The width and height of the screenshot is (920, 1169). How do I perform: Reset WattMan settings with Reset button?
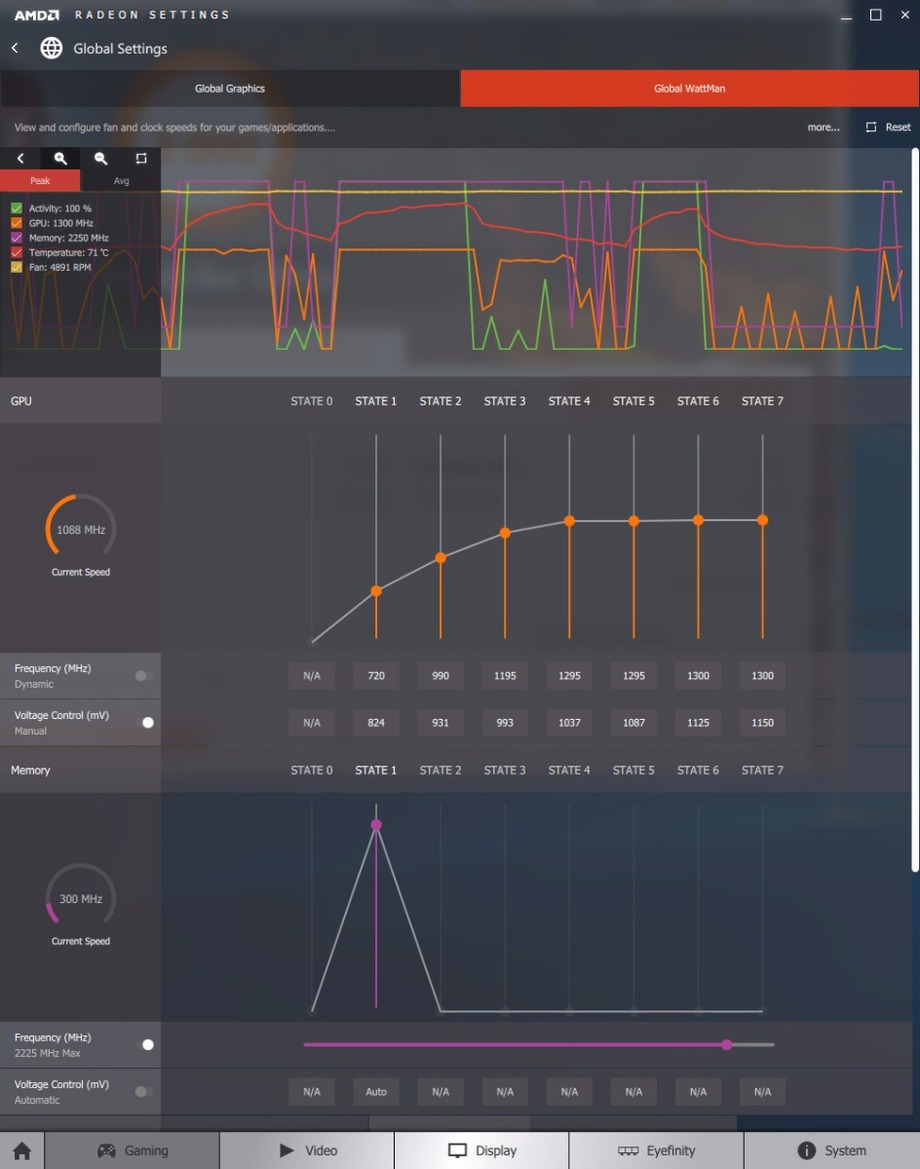pos(888,127)
